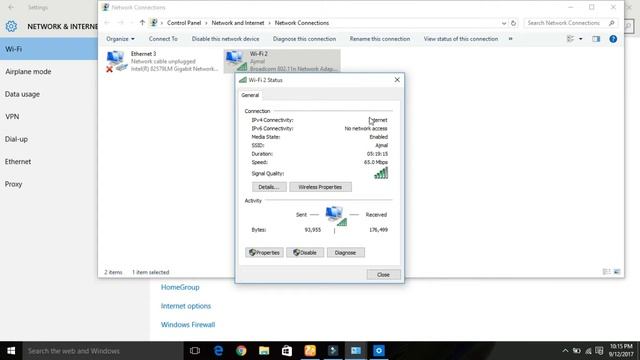Click Diagnose this connection
This screenshot has height=360, width=640.
[x=304, y=39]
